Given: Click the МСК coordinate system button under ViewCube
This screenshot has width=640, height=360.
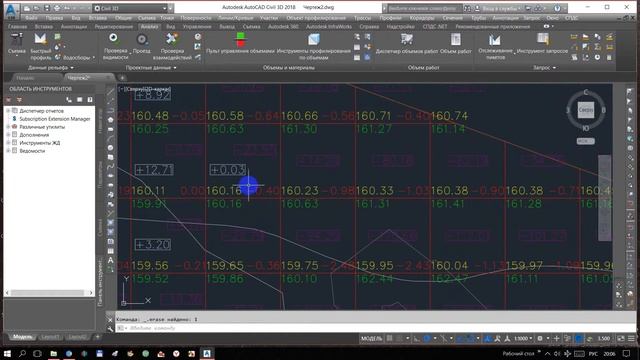Looking at the screenshot, I should point(585,141).
